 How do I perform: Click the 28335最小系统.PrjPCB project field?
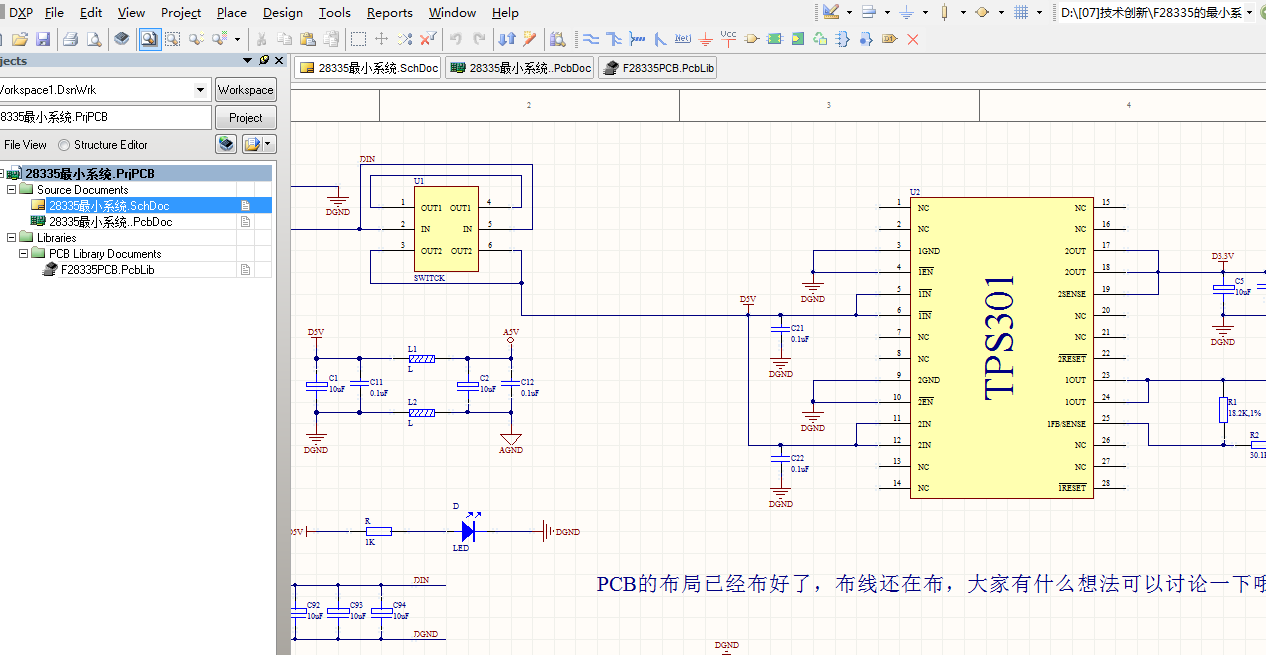(105, 117)
